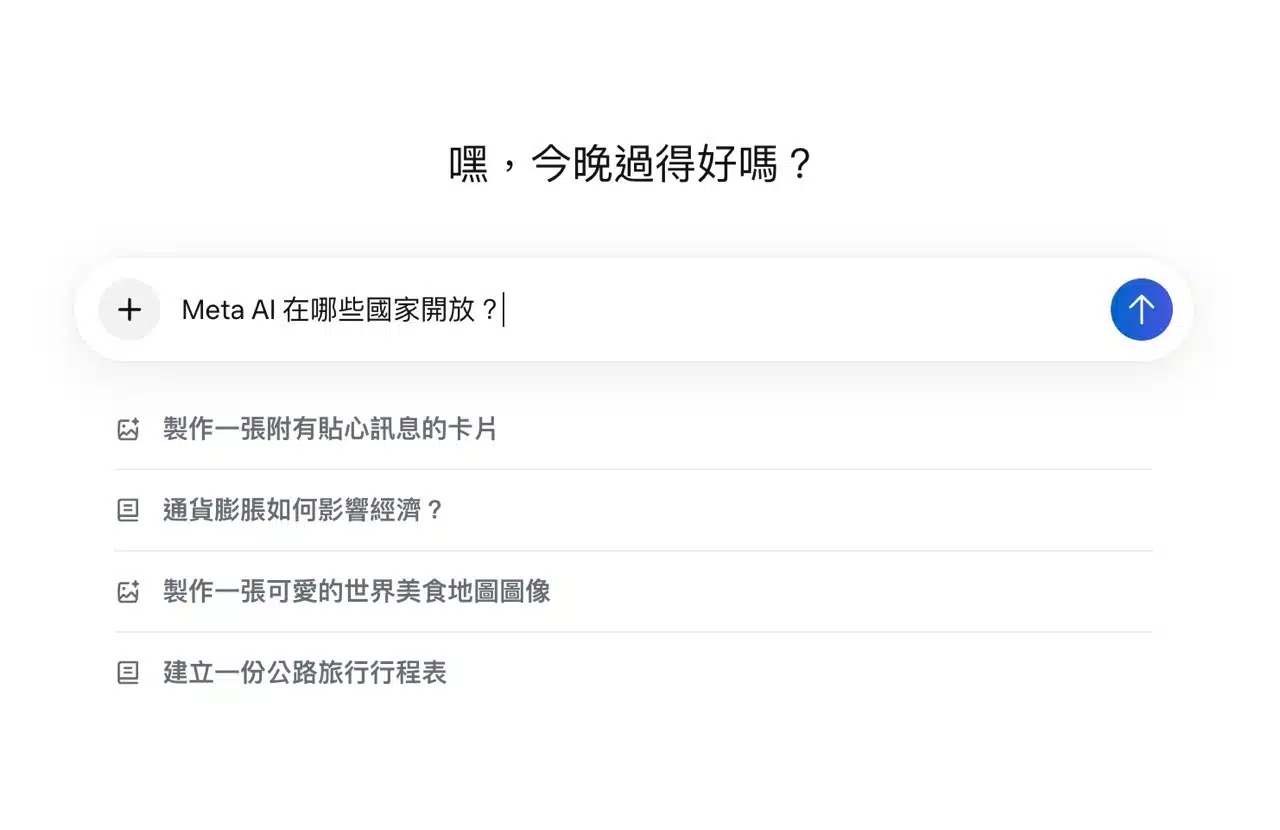Click the 嘿，今晚過得好嗎？ greeting heading
The width and height of the screenshot is (1280, 830).
pos(631,164)
